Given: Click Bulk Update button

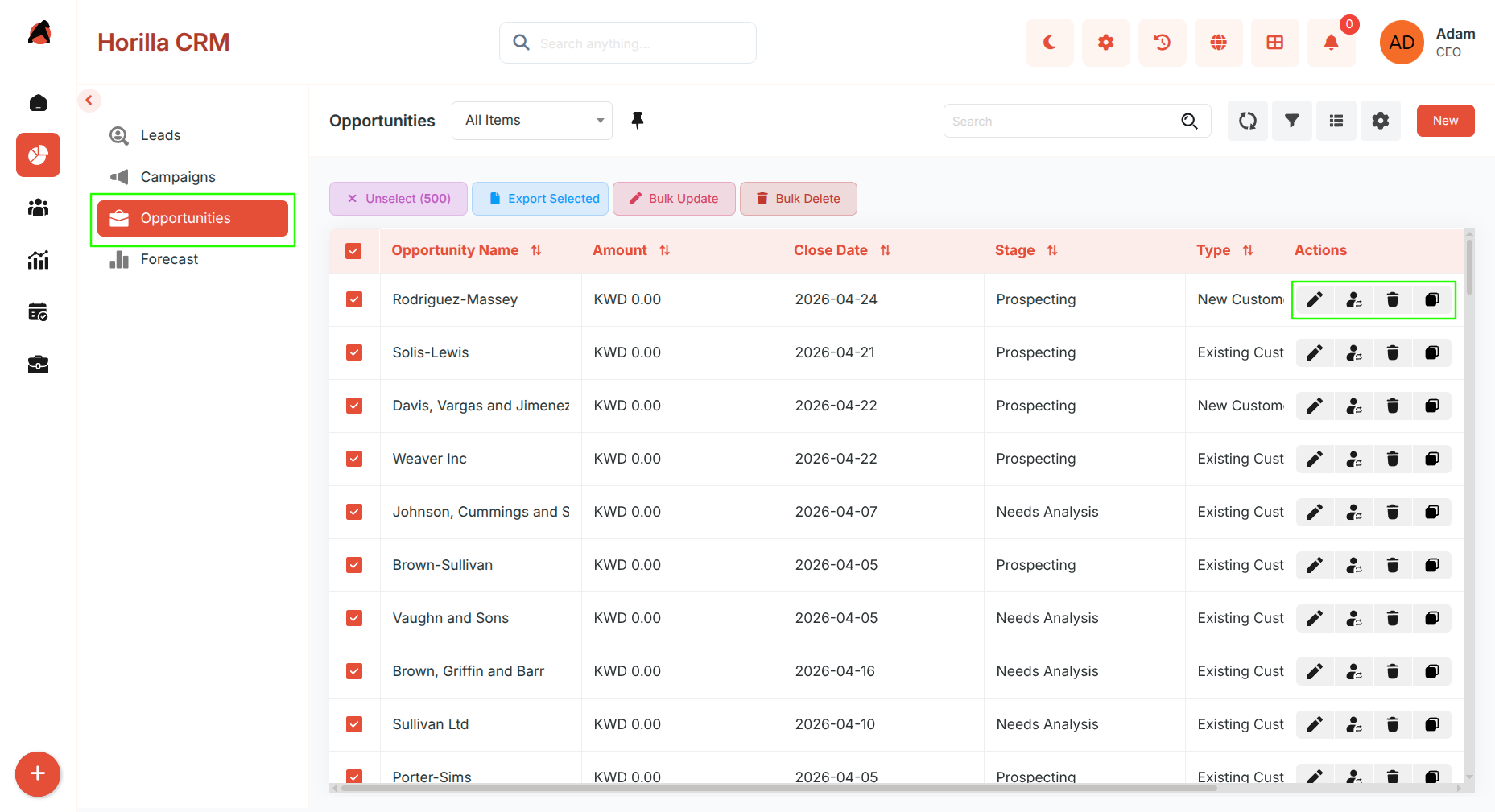Looking at the screenshot, I should pyautogui.click(x=674, y=199).
